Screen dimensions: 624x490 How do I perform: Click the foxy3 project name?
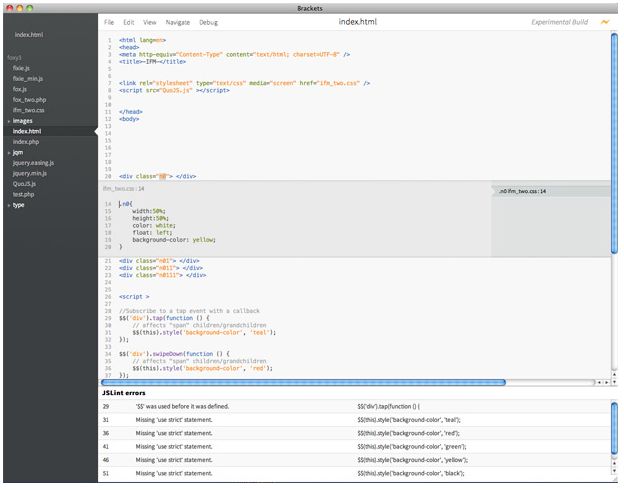point(14,58)
